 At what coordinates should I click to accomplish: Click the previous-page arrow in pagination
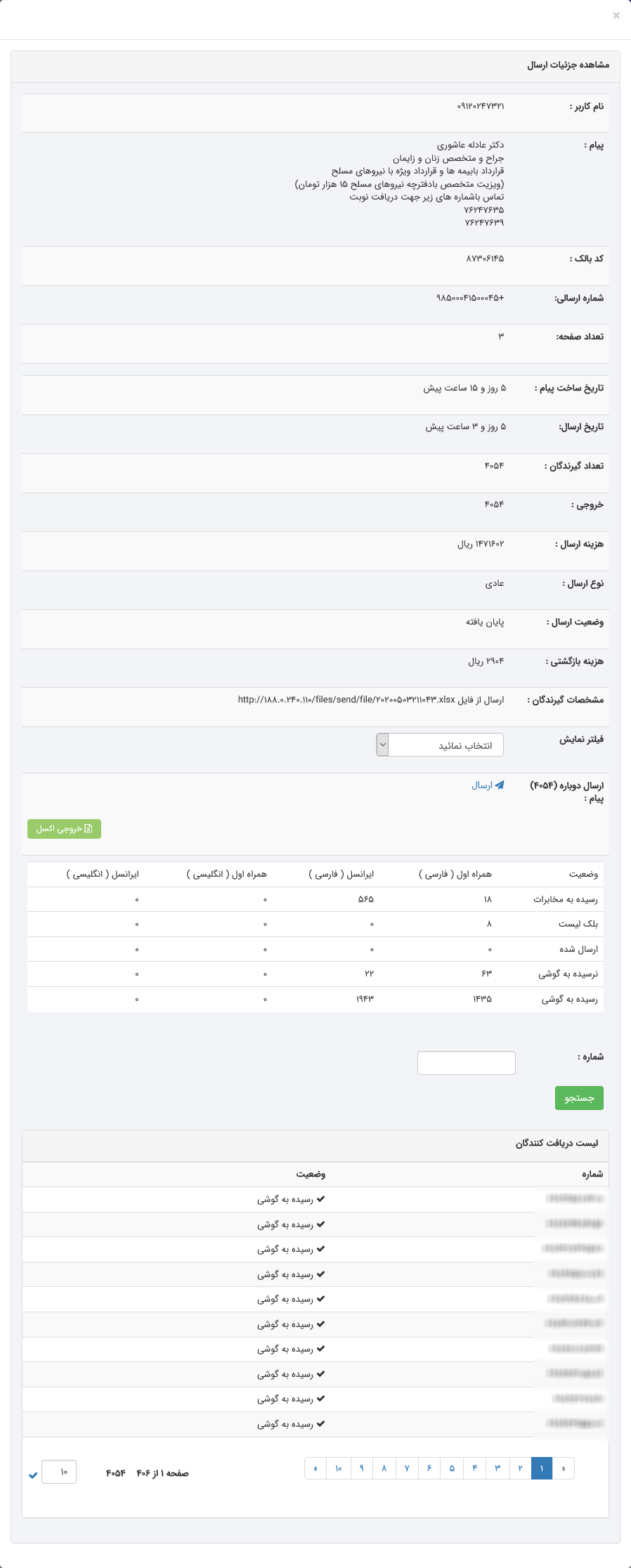click(x=564, y=1468)
